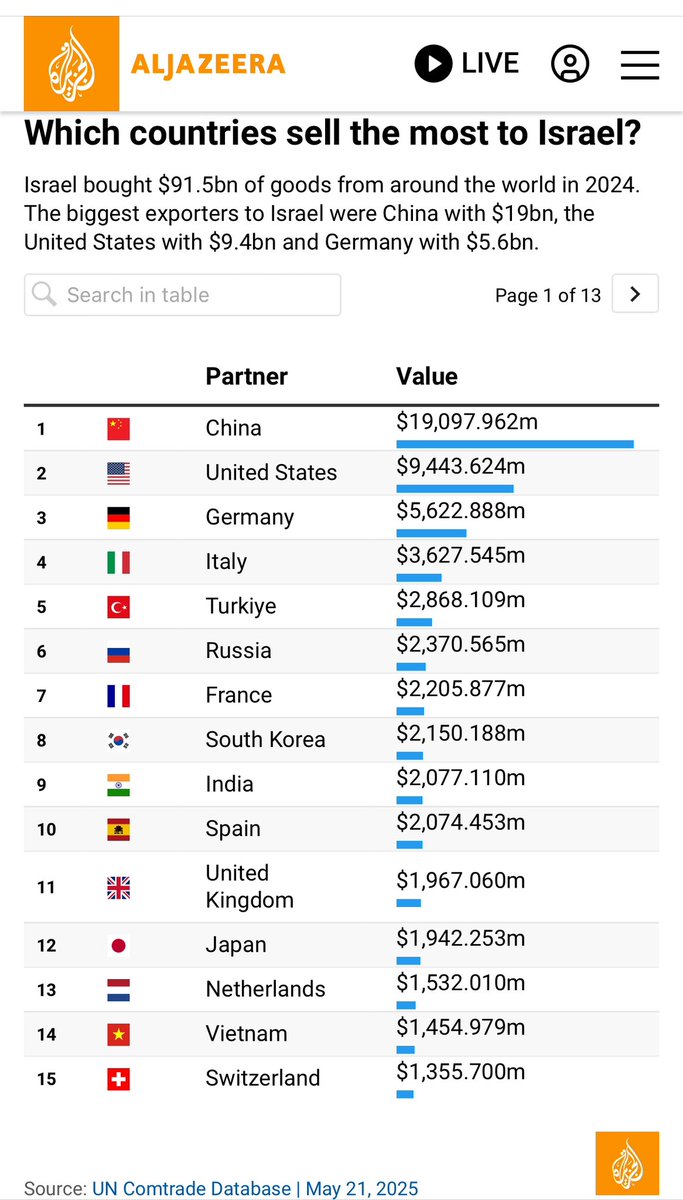
Task: Click the Switzerland flag icon
Action: (118, 1079)
